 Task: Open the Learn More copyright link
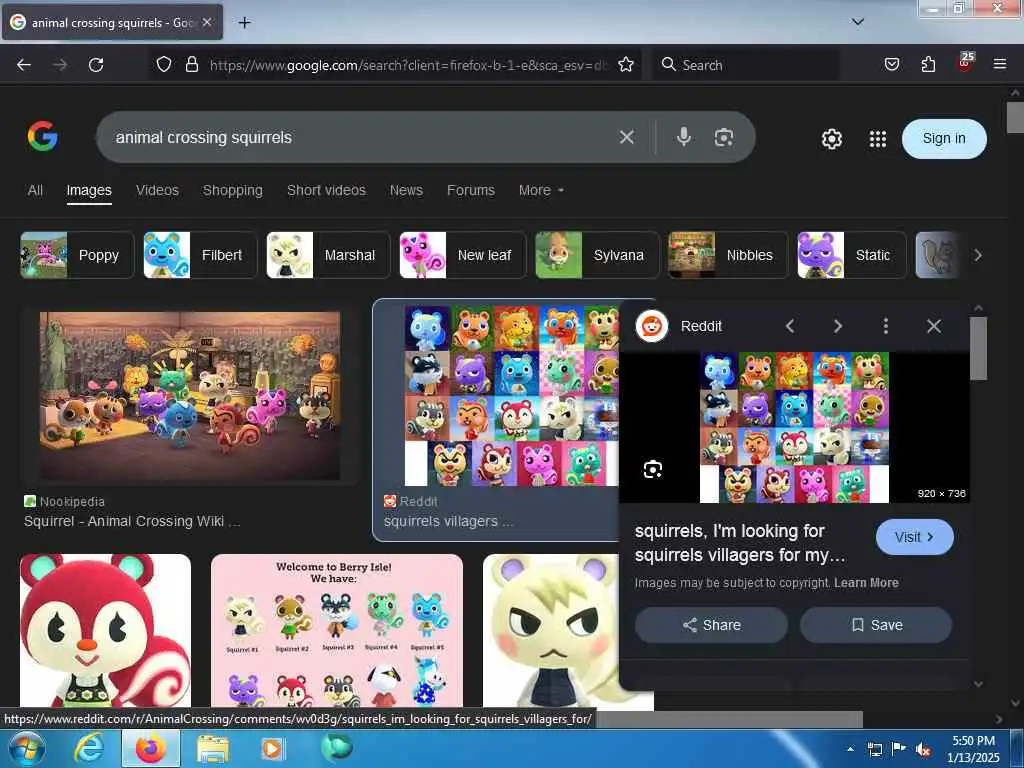pyautogui.click(x=866, y=583)
